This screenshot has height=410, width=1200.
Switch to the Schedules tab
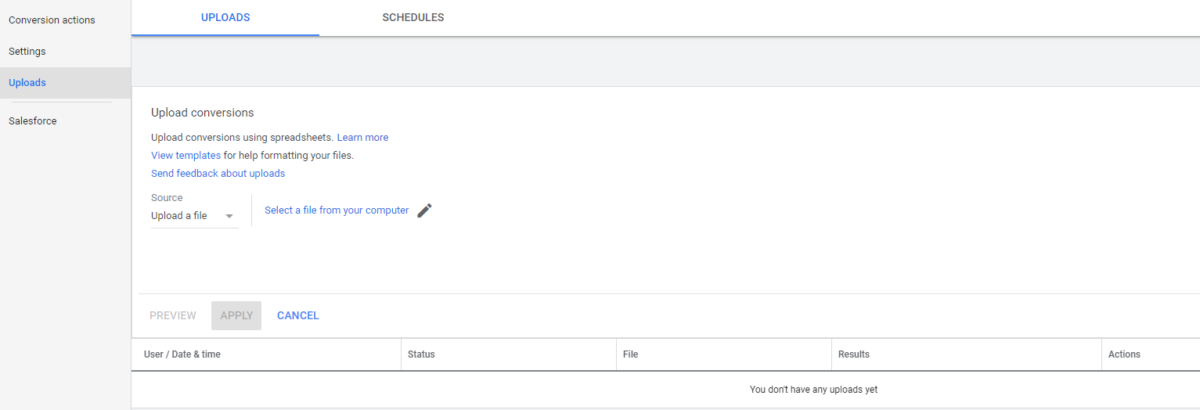[413, 18]
